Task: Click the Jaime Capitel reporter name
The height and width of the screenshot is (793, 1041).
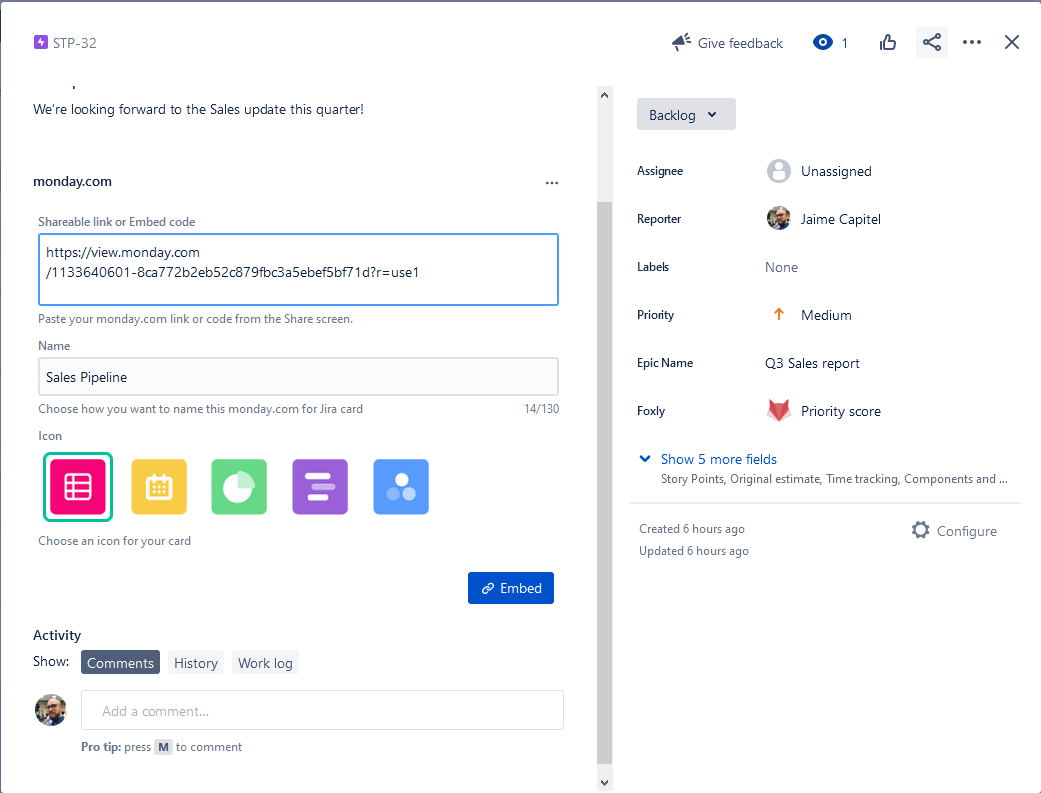Action: tap(841, 219)
